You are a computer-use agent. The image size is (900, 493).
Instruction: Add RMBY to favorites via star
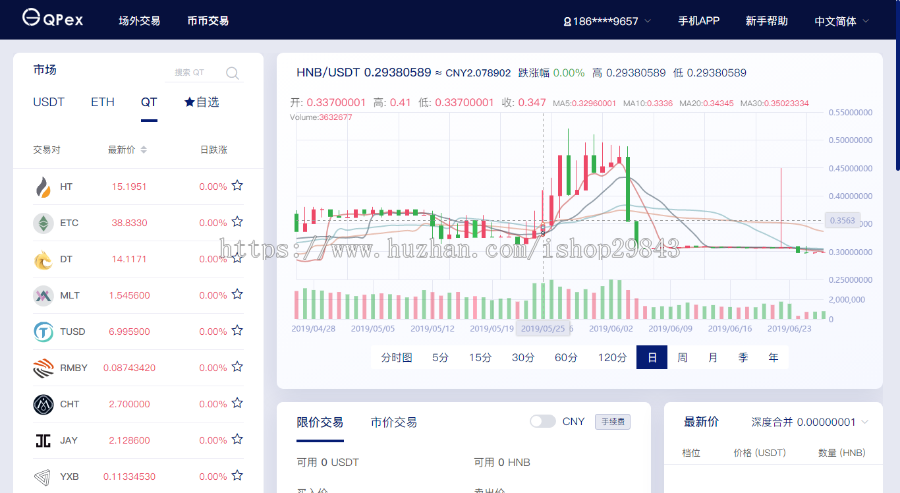click(x=237, y=367)
